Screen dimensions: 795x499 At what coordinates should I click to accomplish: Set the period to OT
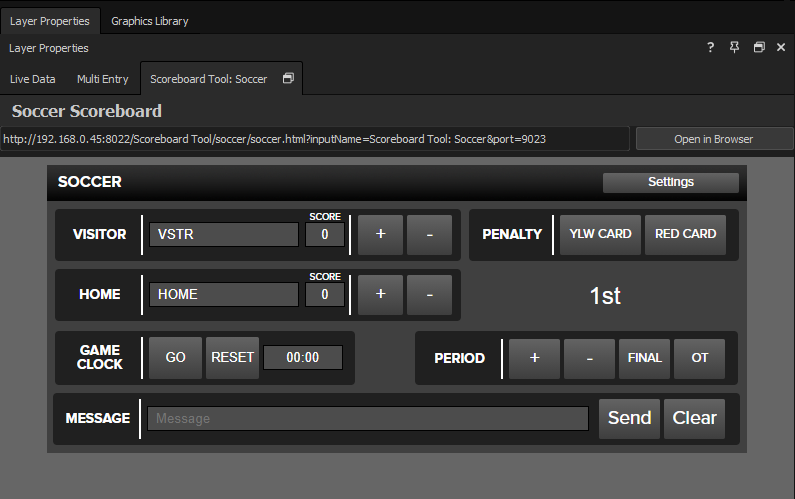point(699,358)
